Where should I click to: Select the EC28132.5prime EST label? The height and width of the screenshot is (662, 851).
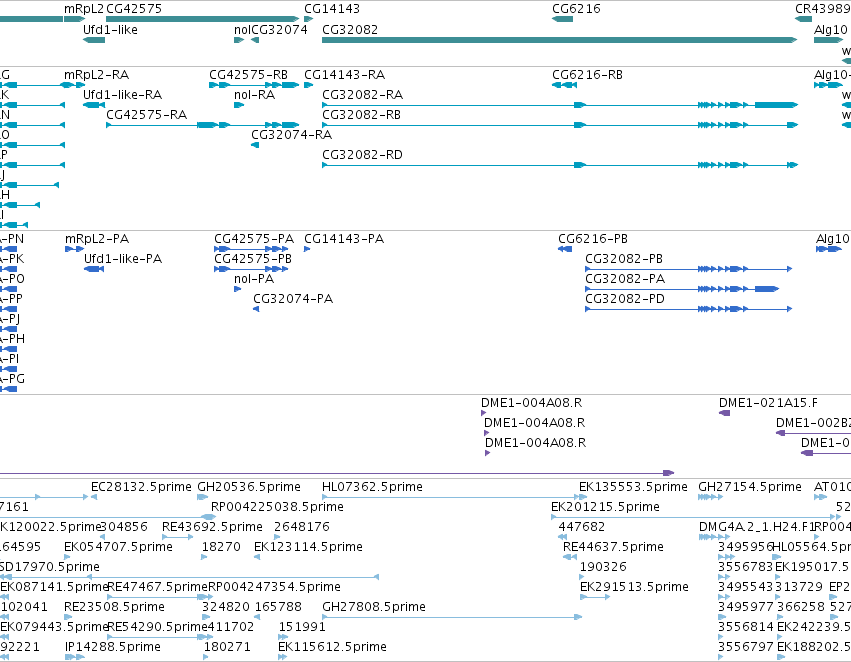click(141, 487)
